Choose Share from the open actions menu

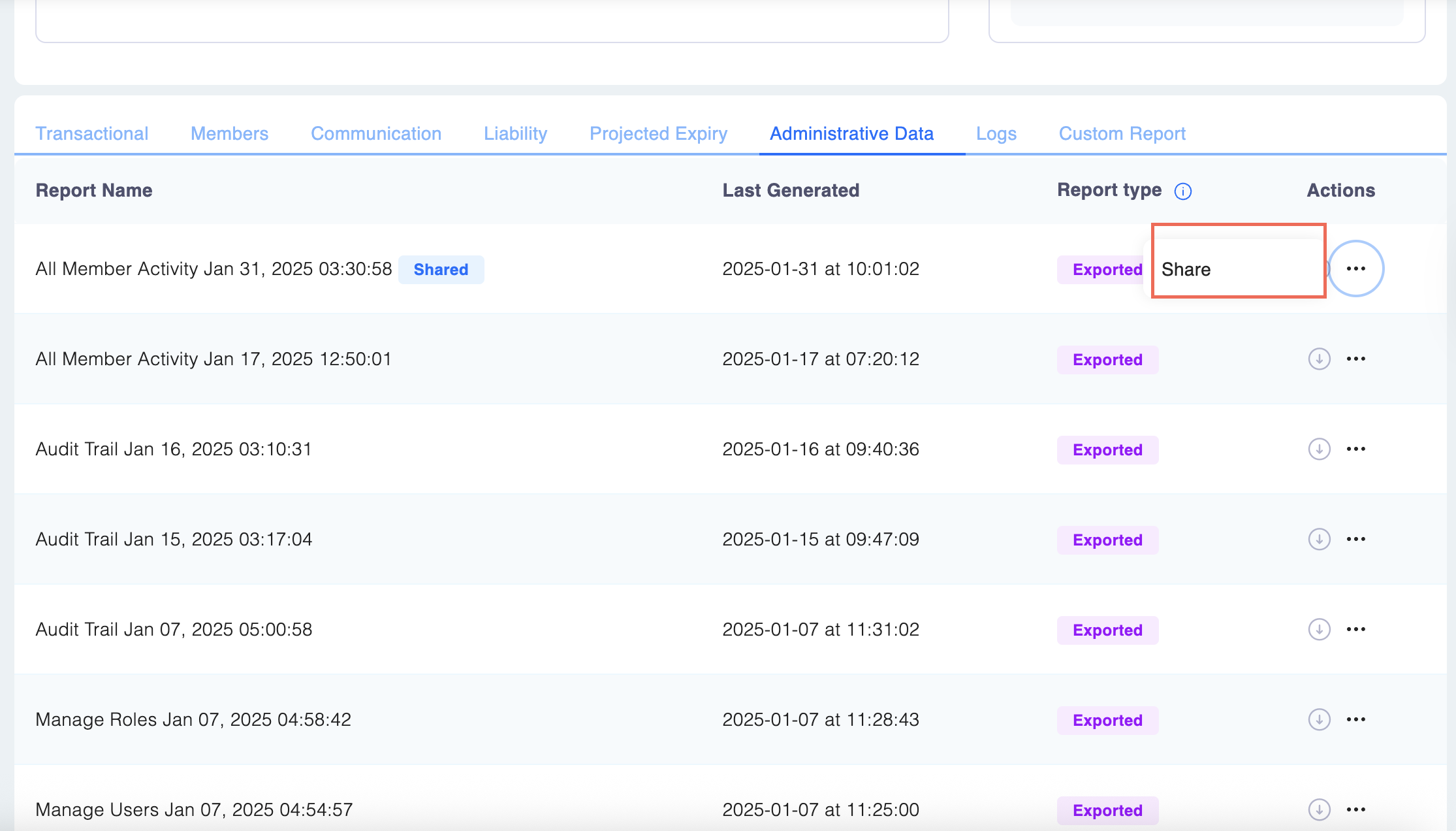coord(1186,270)
